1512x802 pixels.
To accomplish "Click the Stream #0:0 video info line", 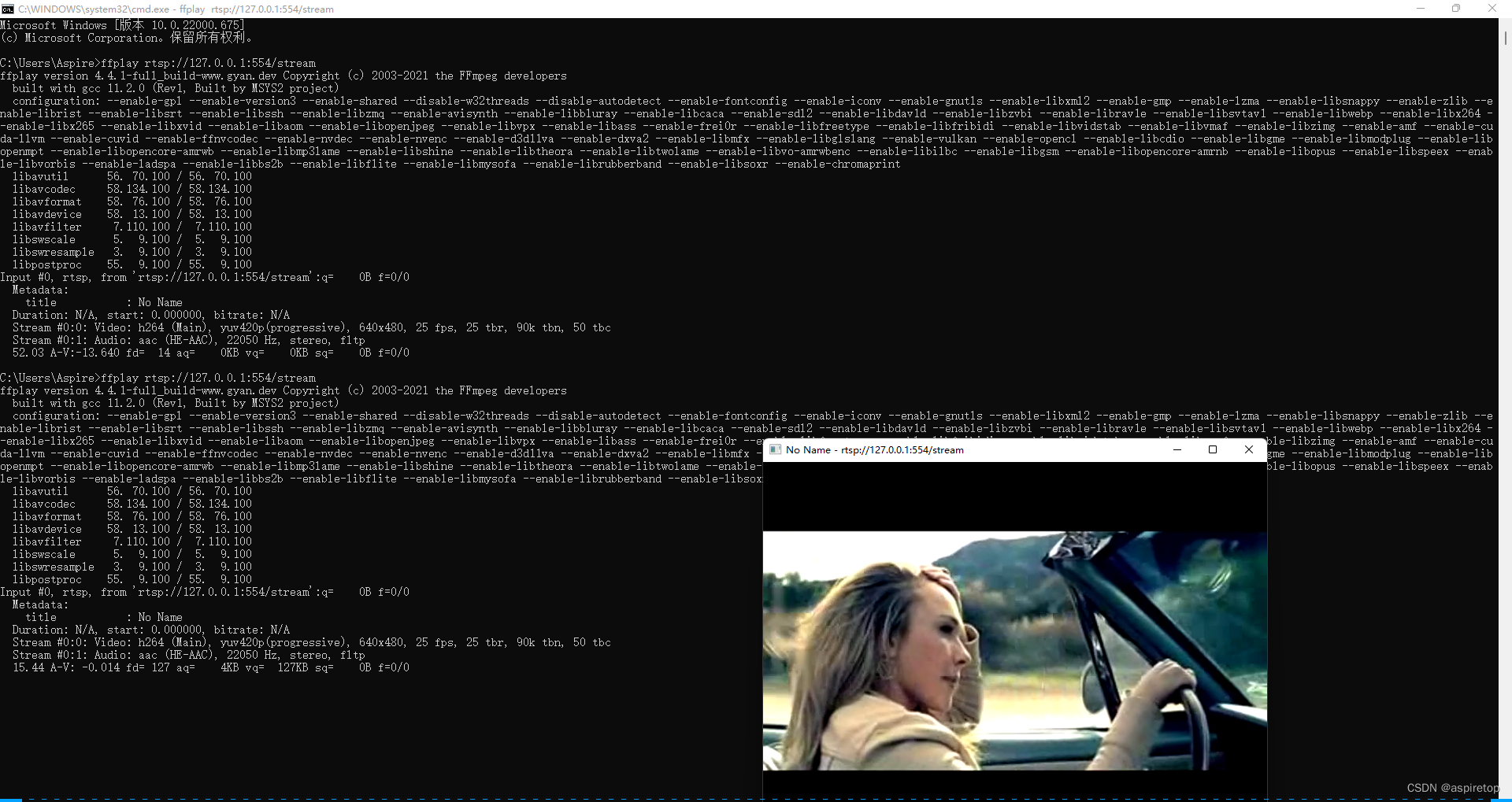I will pyautogui.click(x=311, y=327).
